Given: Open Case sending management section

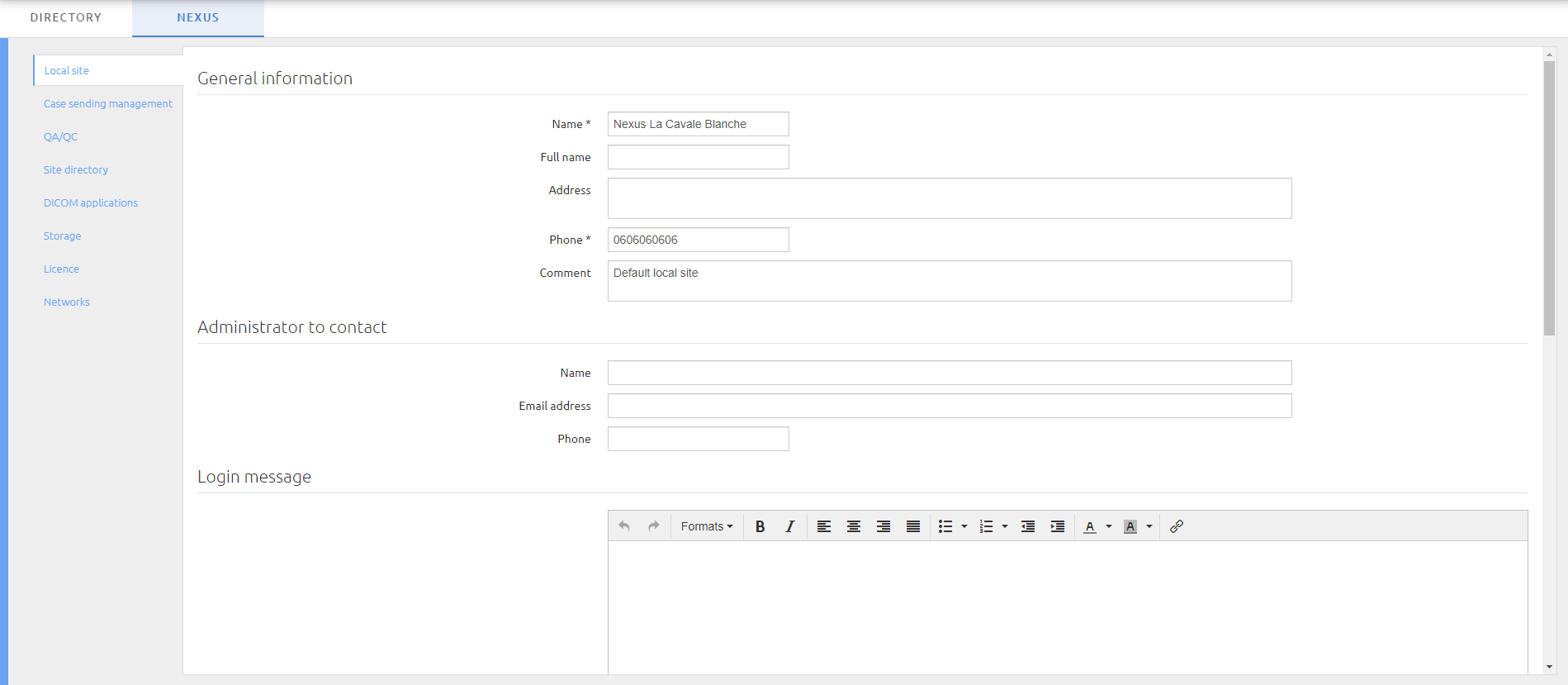Looking at the screenshot, I should (x=108, y=103).
